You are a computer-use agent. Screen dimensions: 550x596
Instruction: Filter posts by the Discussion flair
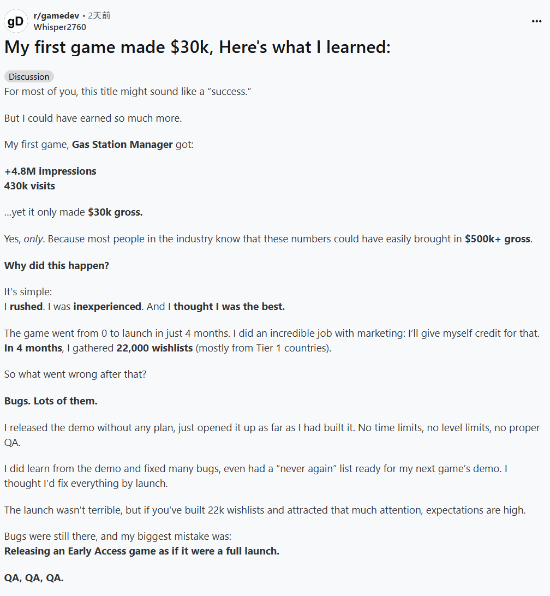(29, 77)
